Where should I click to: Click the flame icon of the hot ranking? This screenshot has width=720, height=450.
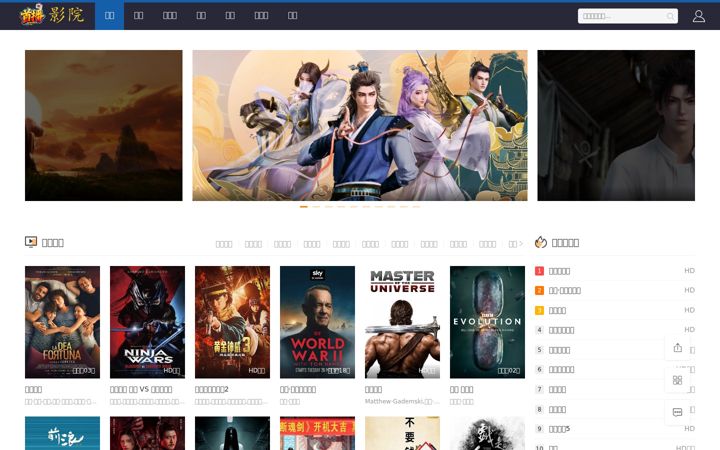541,242
